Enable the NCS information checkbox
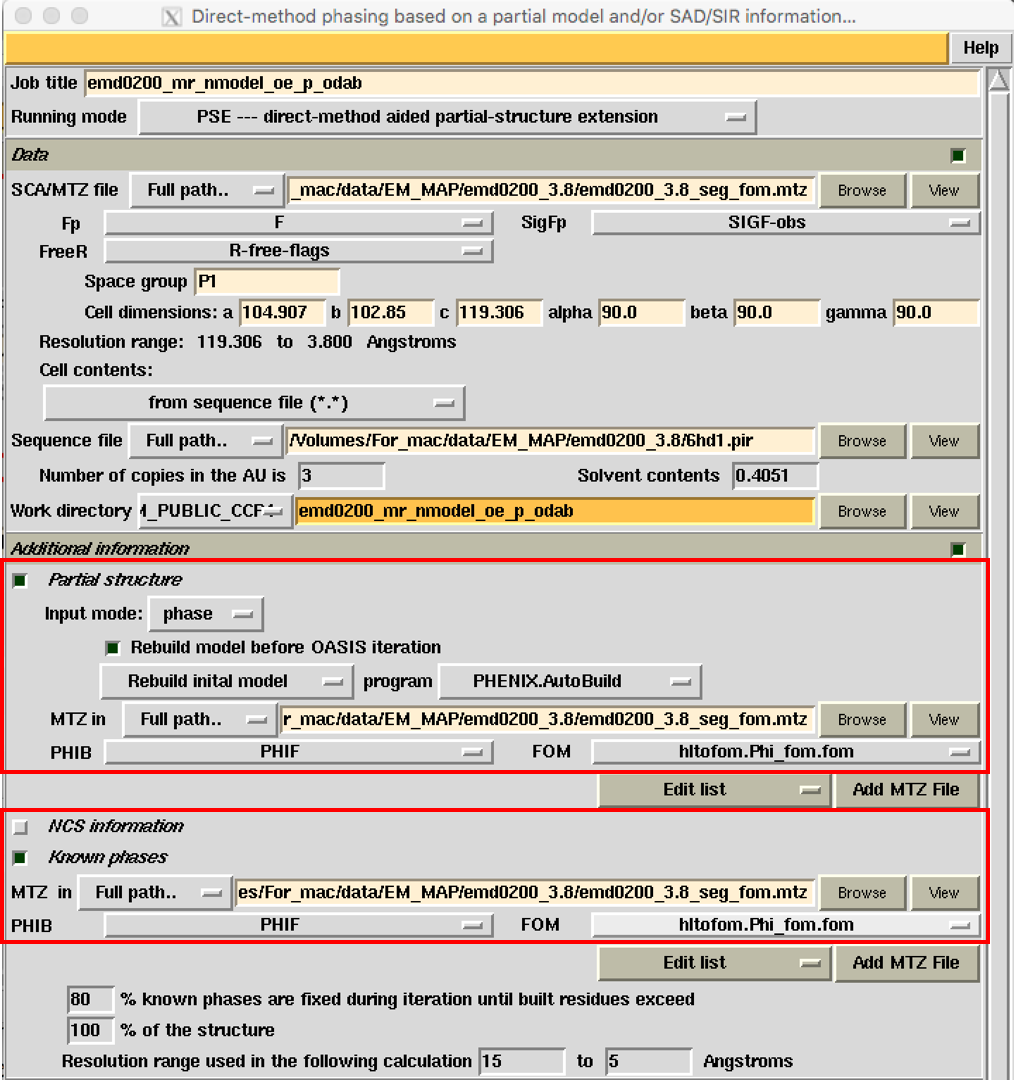Screen dimensions: 1014x1080 click(20, 827)
